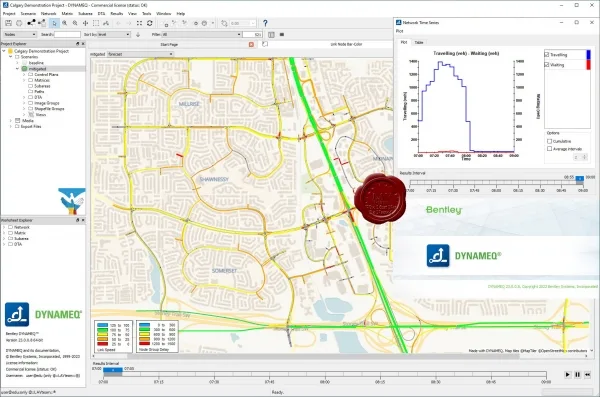Activate the zoom out magnifier tool
The width and height of the screenshot is (600, 397).
[75, 23]
